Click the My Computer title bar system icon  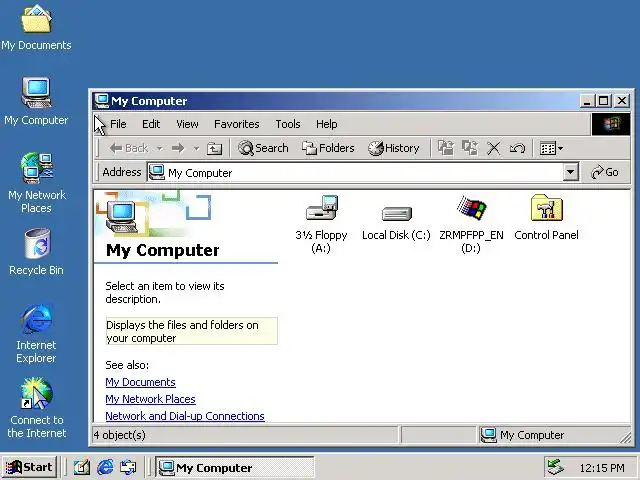(x=102, y=101)
